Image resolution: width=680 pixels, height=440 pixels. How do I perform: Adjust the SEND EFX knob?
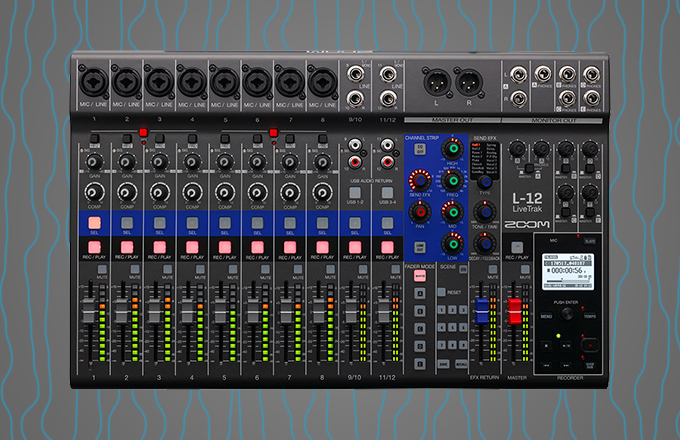point(418,180)
